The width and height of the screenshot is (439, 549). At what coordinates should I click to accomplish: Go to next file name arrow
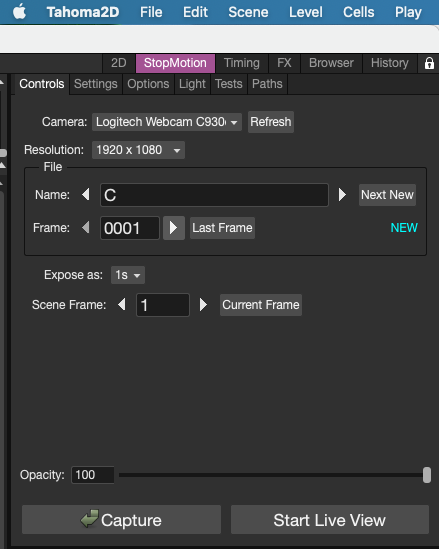[x=342, y=194]
